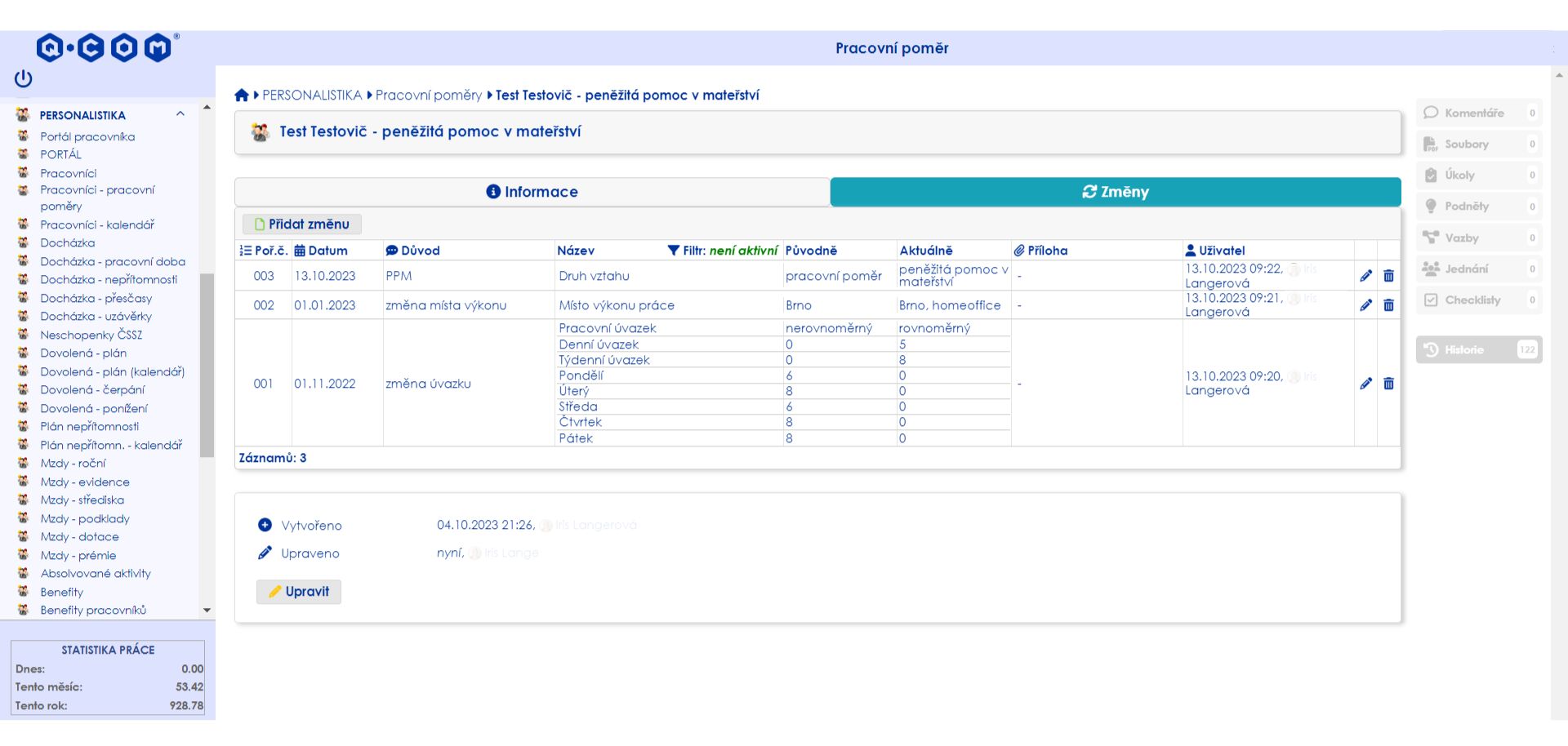Sort by Uživatel user column header

point(1215,251)
